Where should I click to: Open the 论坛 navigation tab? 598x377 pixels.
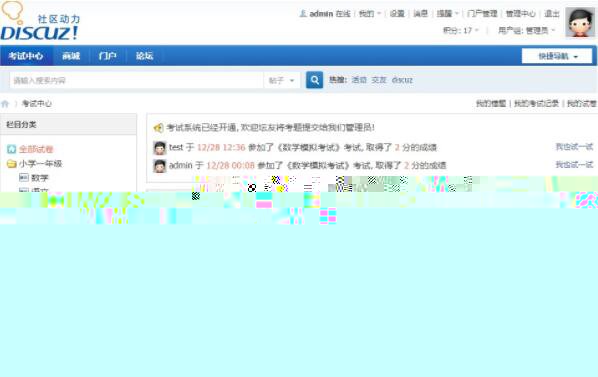point(145,56)
